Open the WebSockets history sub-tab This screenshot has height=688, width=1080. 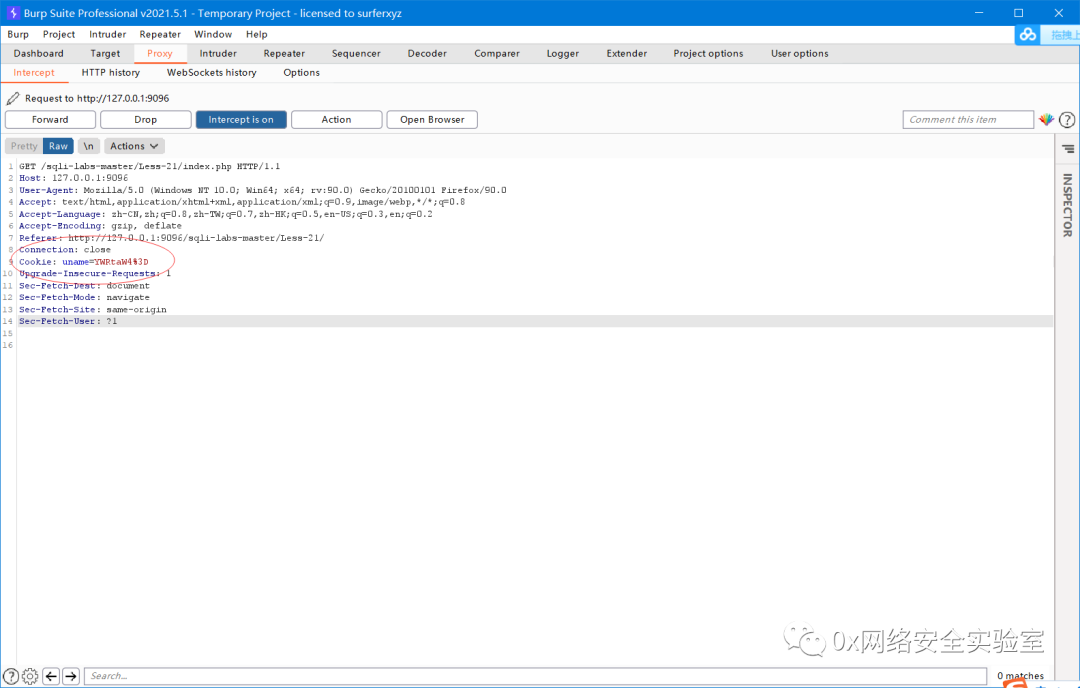[x=211, y=73]
